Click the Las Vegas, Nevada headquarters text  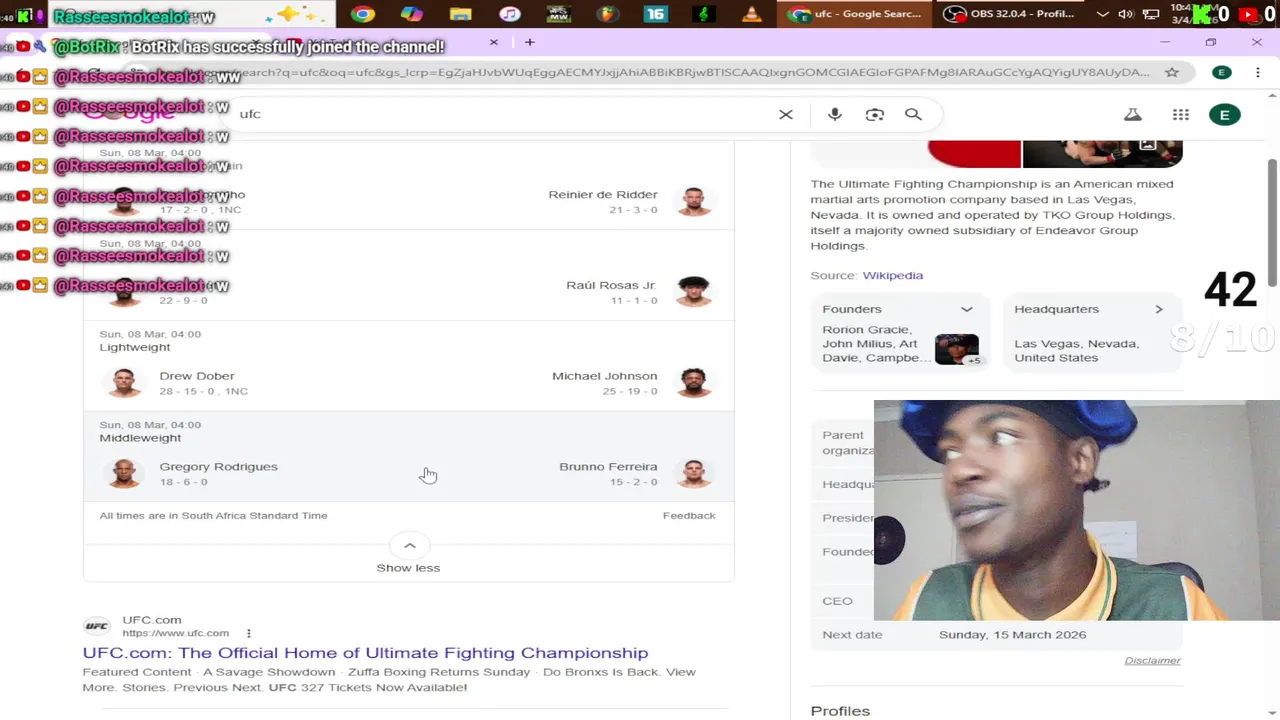[x=1076, y=350]
